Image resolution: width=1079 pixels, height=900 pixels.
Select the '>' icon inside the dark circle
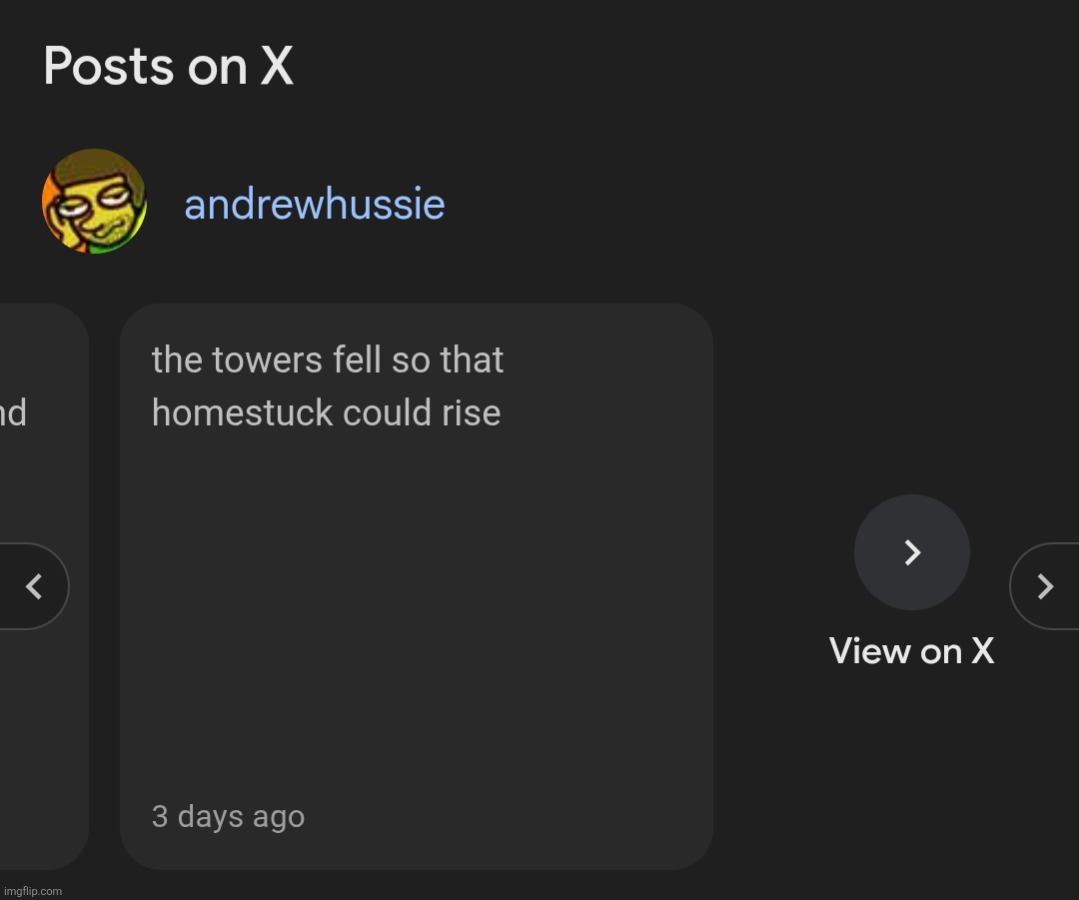tap(910, 552)
